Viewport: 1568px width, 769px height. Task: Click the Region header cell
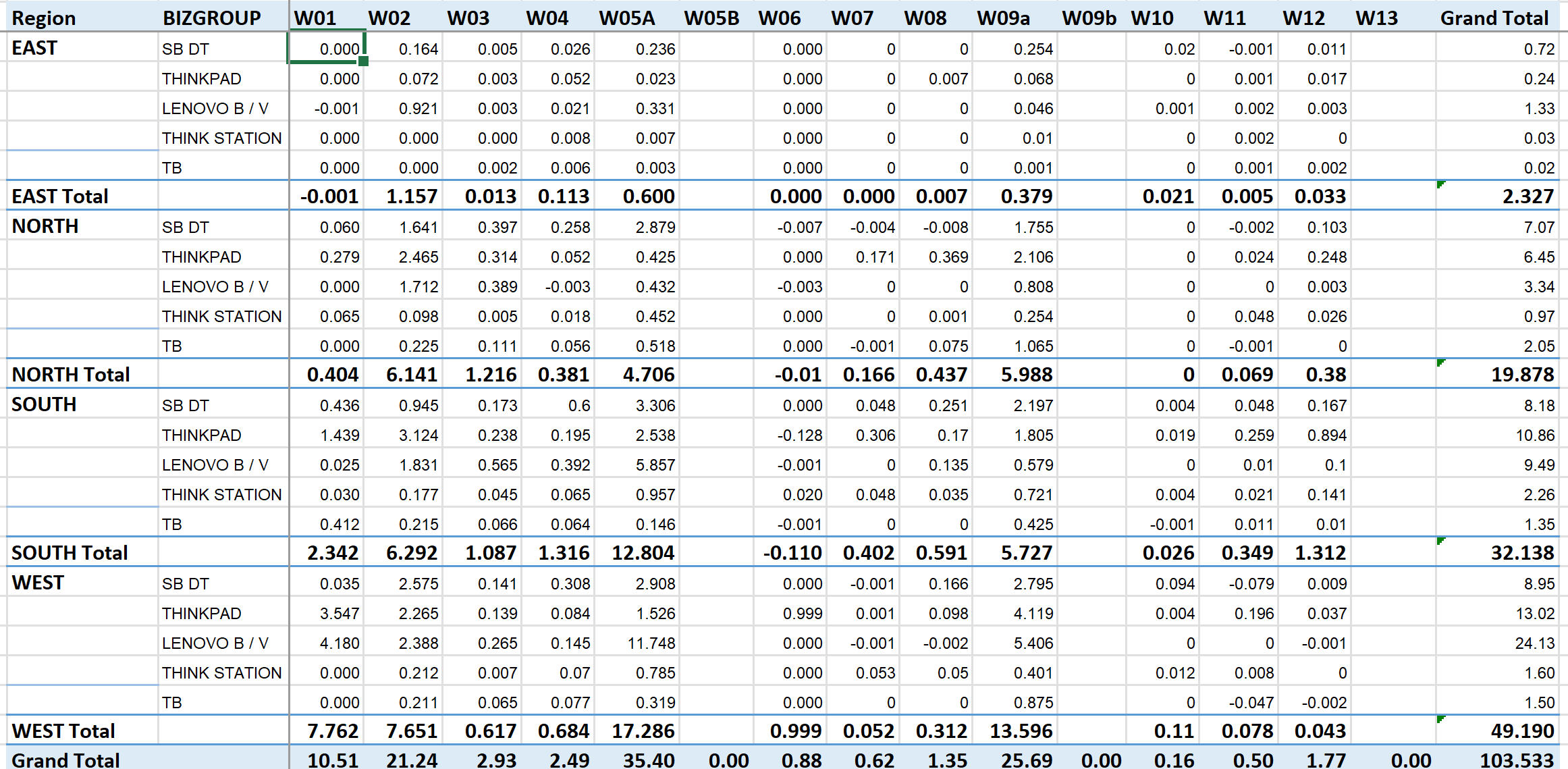pos(43,18)
